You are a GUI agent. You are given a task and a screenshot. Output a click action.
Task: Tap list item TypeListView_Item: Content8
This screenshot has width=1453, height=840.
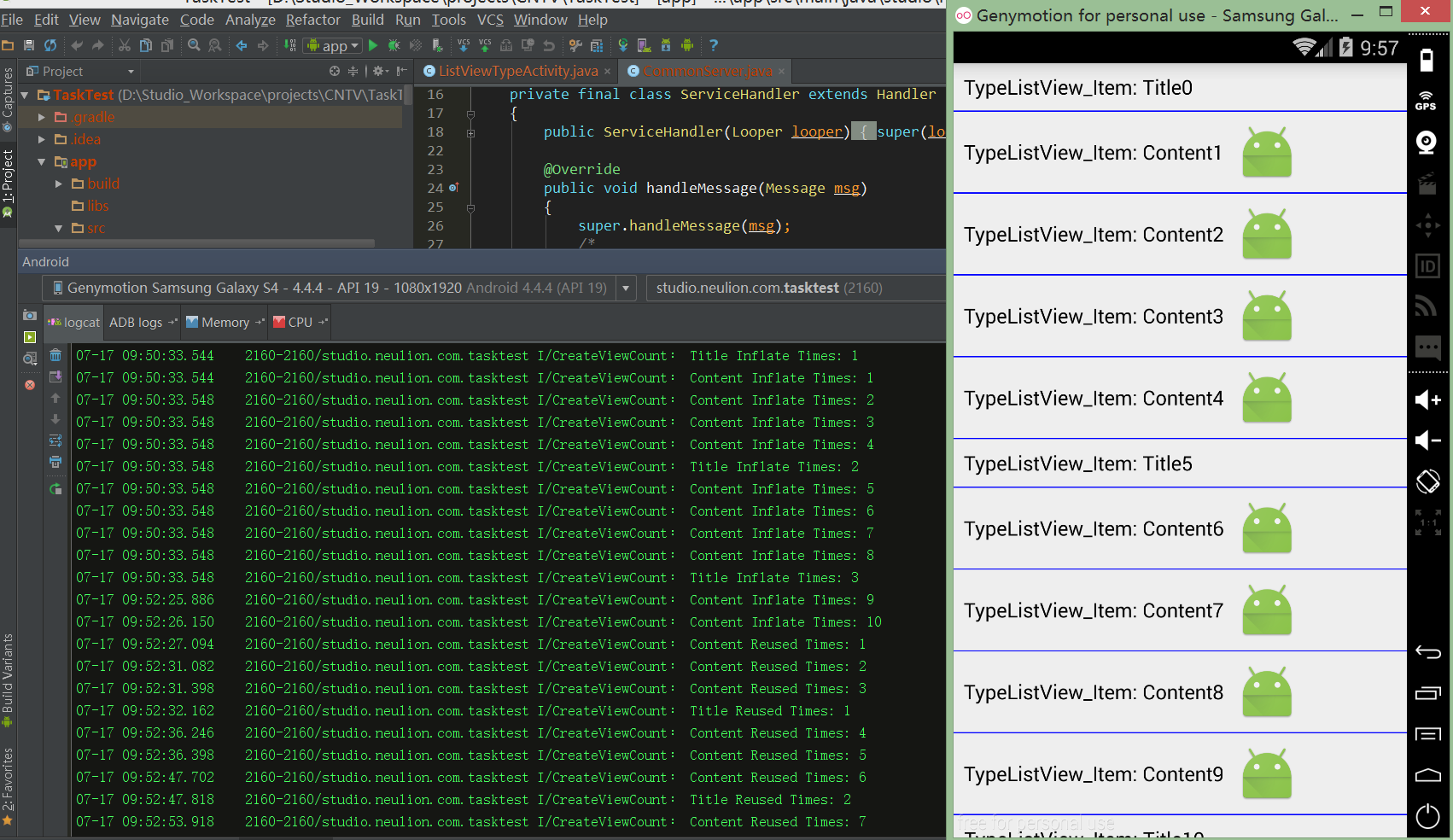pos(1180,692)
